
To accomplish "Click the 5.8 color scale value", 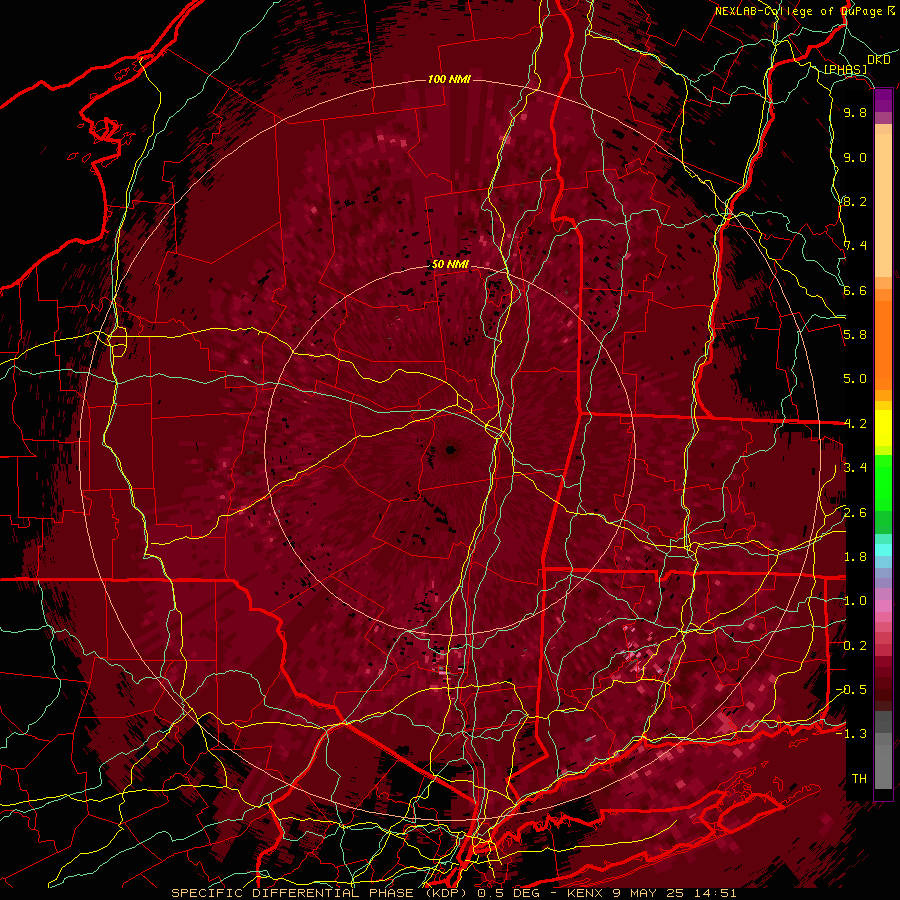I will tap(855, 335).
